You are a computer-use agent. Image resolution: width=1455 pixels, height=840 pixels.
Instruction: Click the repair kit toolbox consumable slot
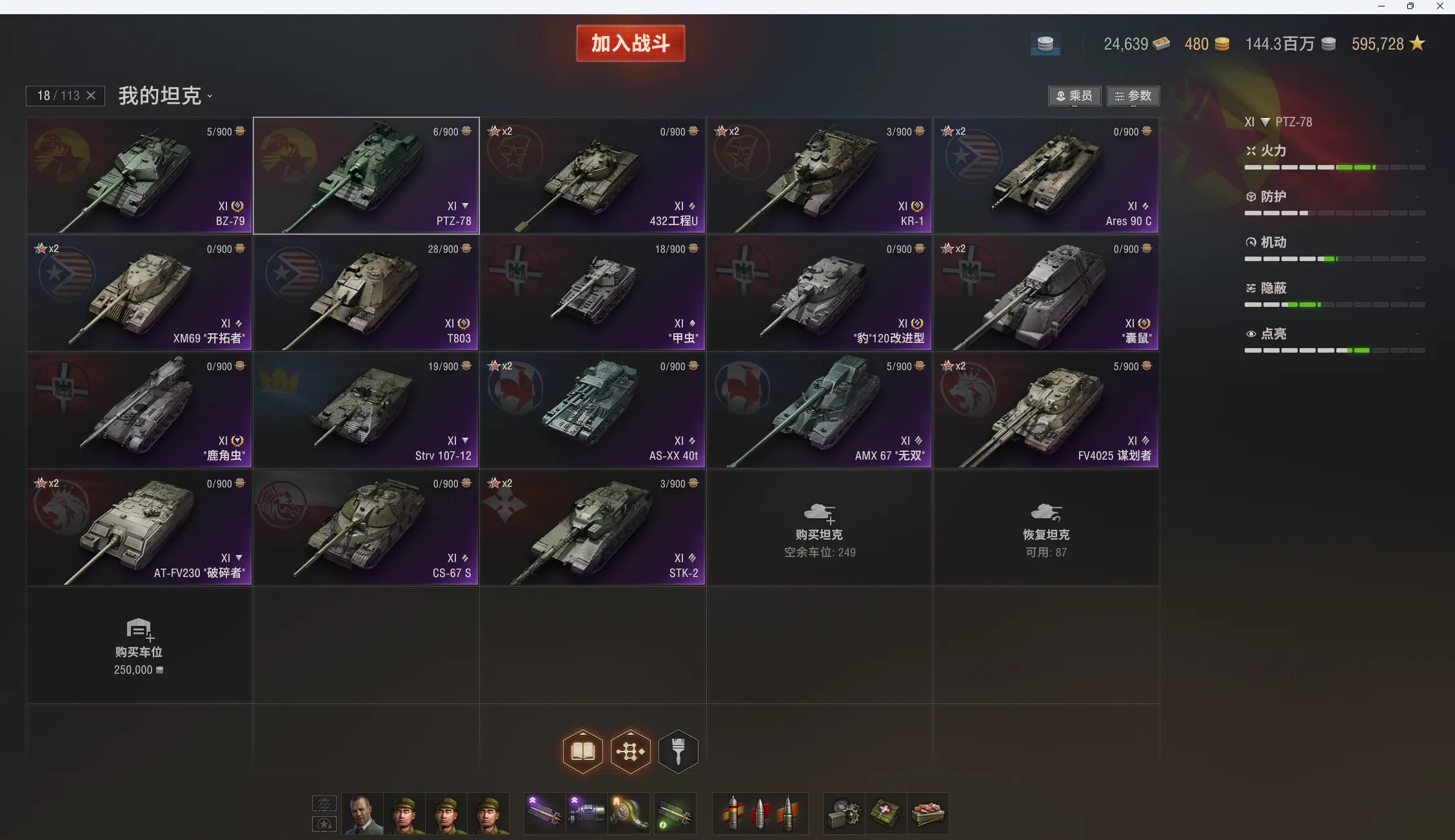844,814
